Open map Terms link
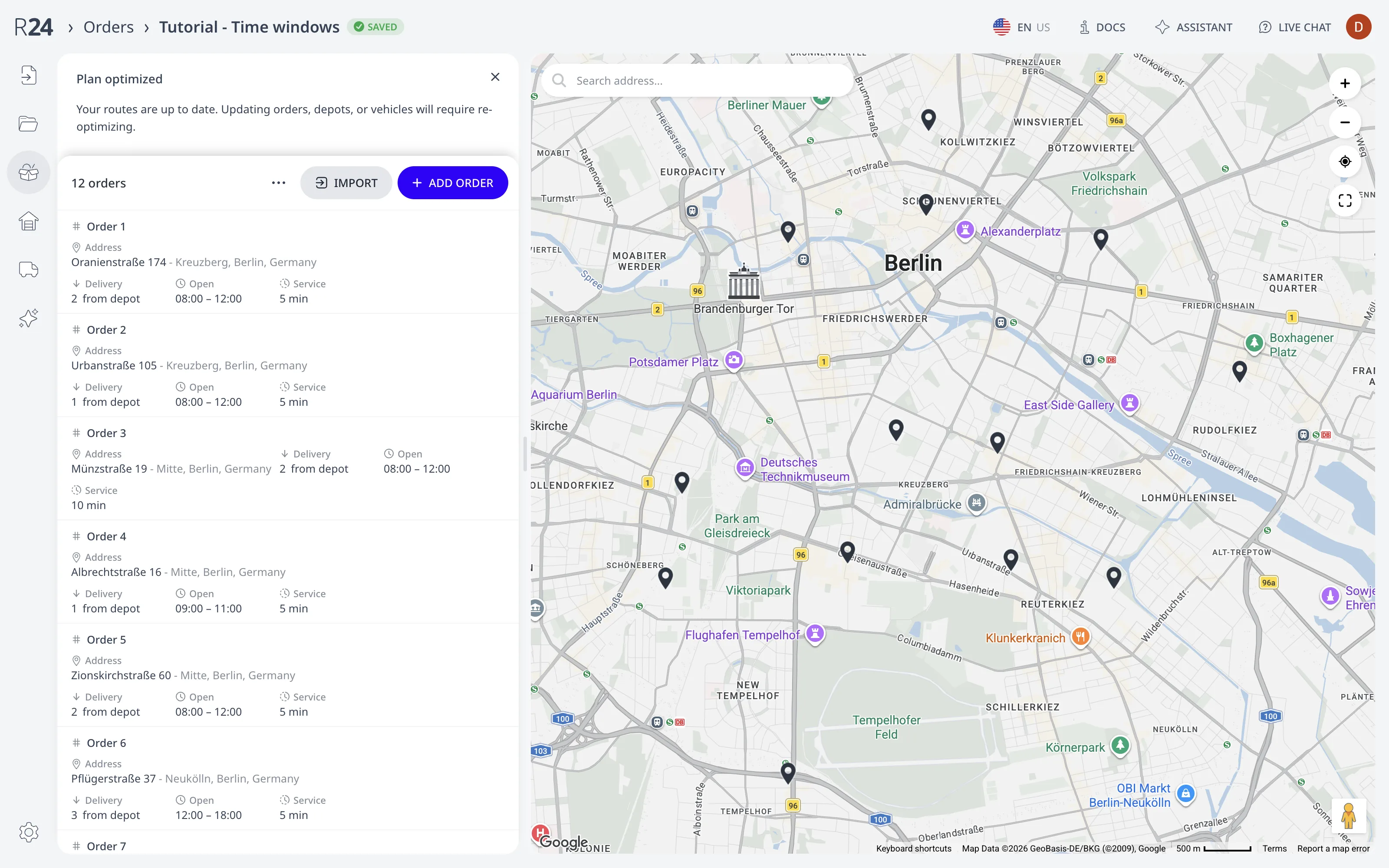The width and height of the screenshot is (1389, 868). click(1274, 848)
